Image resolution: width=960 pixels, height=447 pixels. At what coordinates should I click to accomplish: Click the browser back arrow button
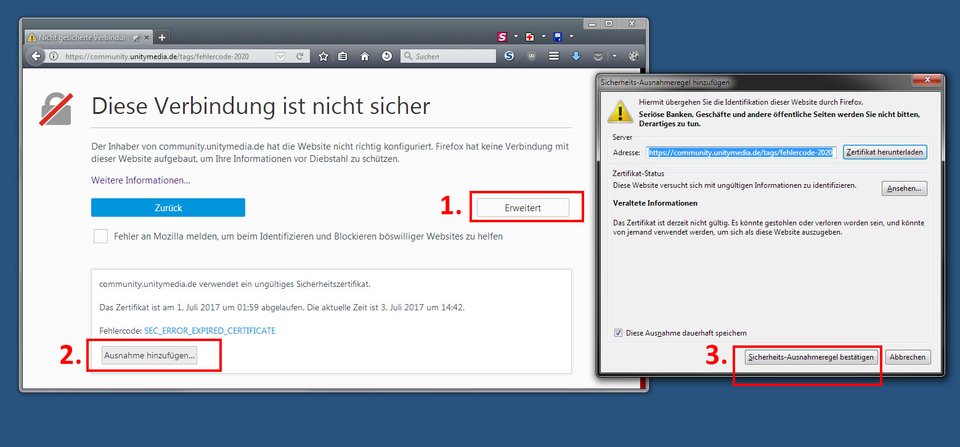tap(36, 56)
